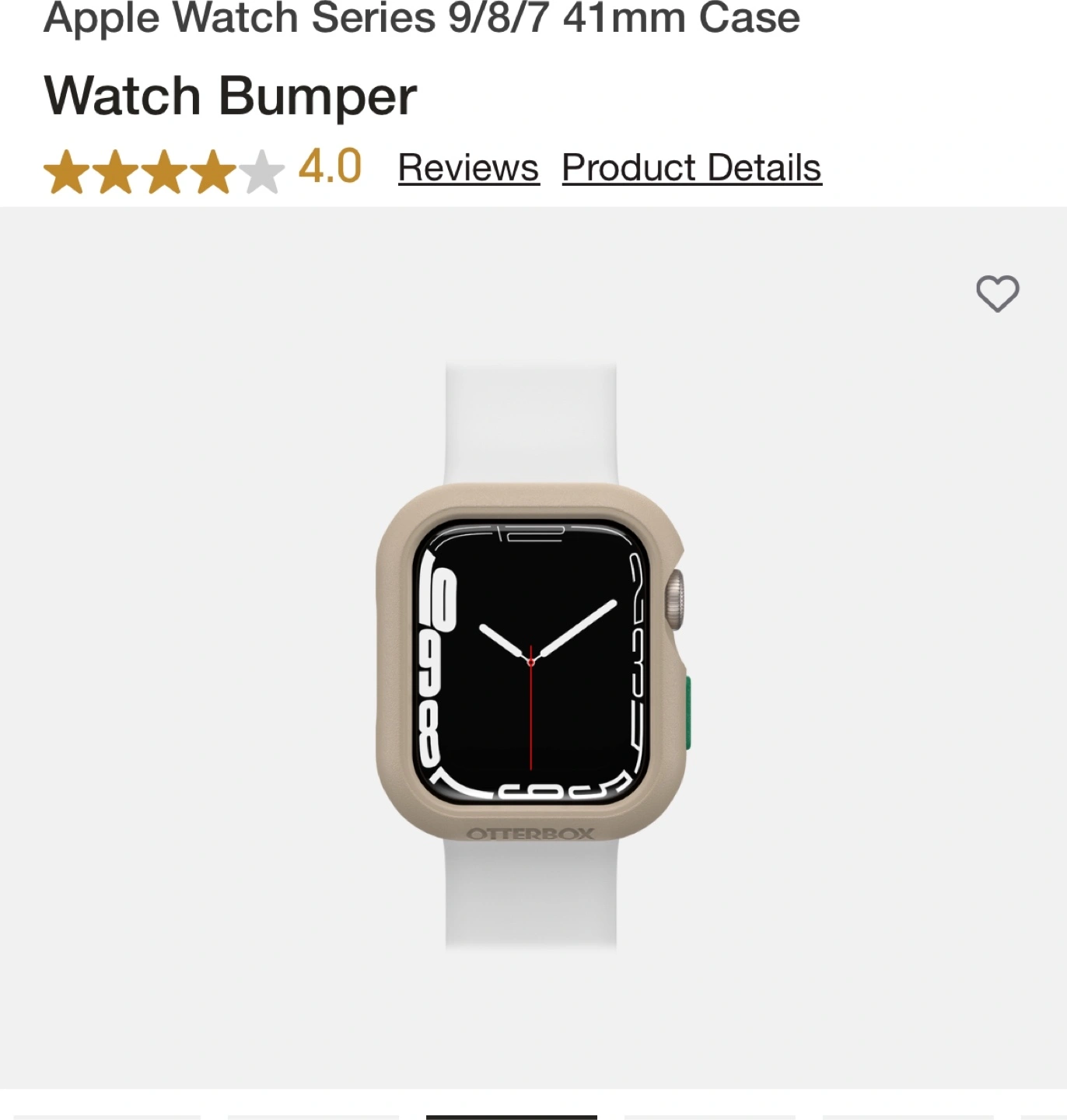Open the Reviews link
The height and width of the screenshot is (1120, 1067).
pyautogui.click(x=468, y=168)
